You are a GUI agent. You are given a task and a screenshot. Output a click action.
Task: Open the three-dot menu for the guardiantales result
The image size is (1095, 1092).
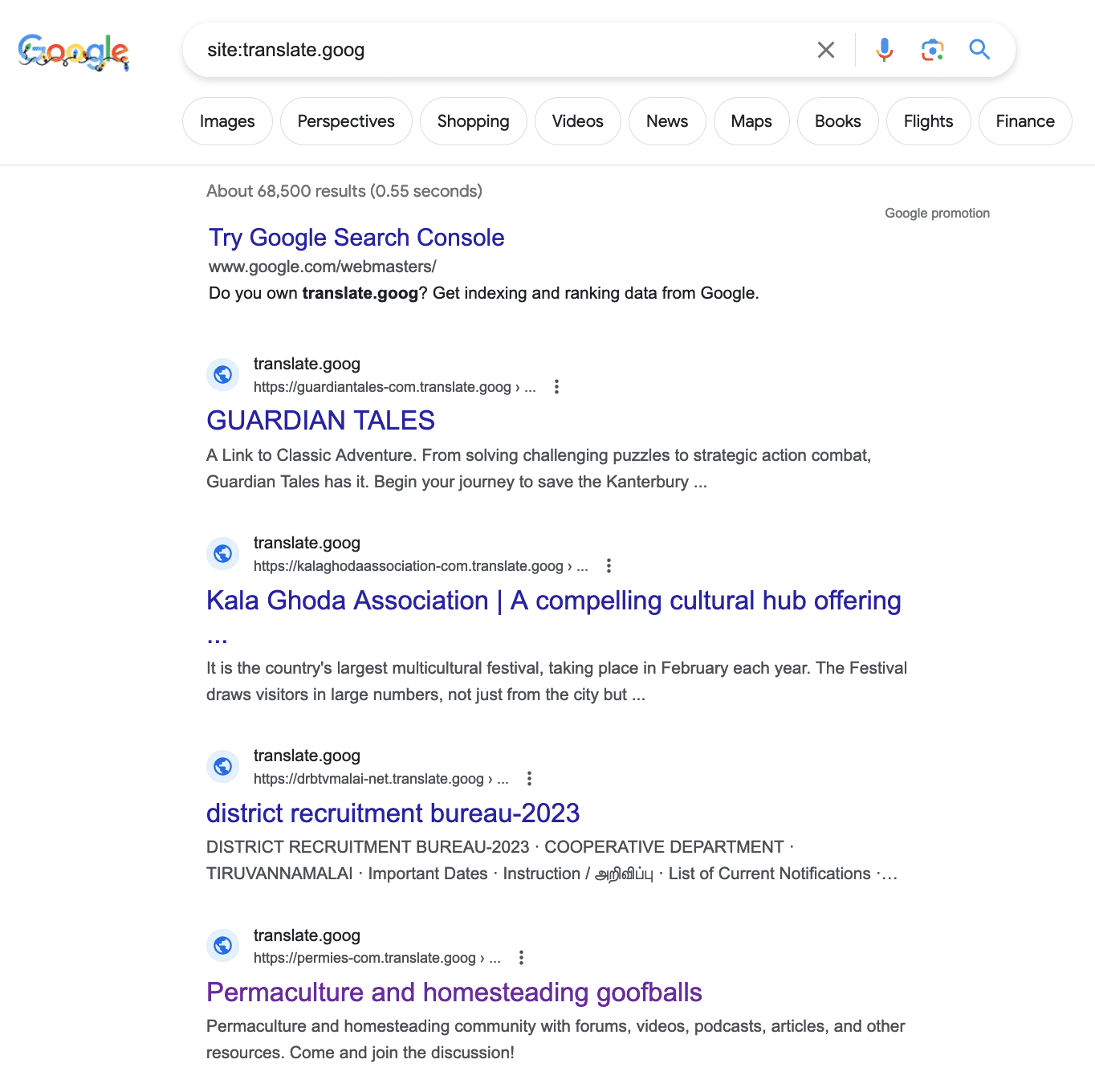pyautogui.click(x=556, y=387)
